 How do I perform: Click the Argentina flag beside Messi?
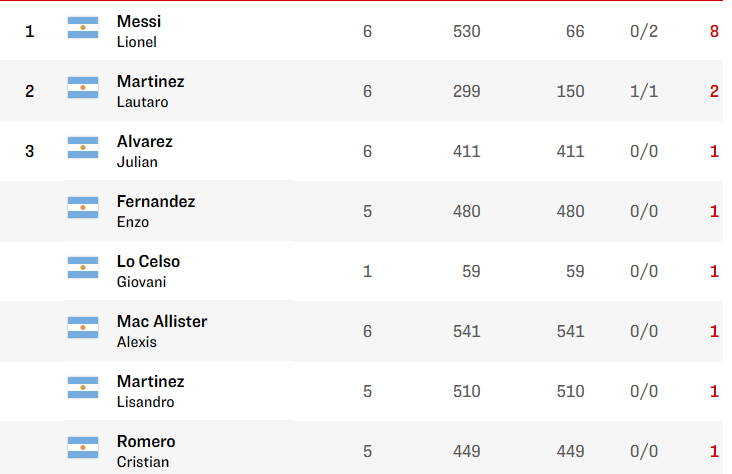[x=83, y=28]
